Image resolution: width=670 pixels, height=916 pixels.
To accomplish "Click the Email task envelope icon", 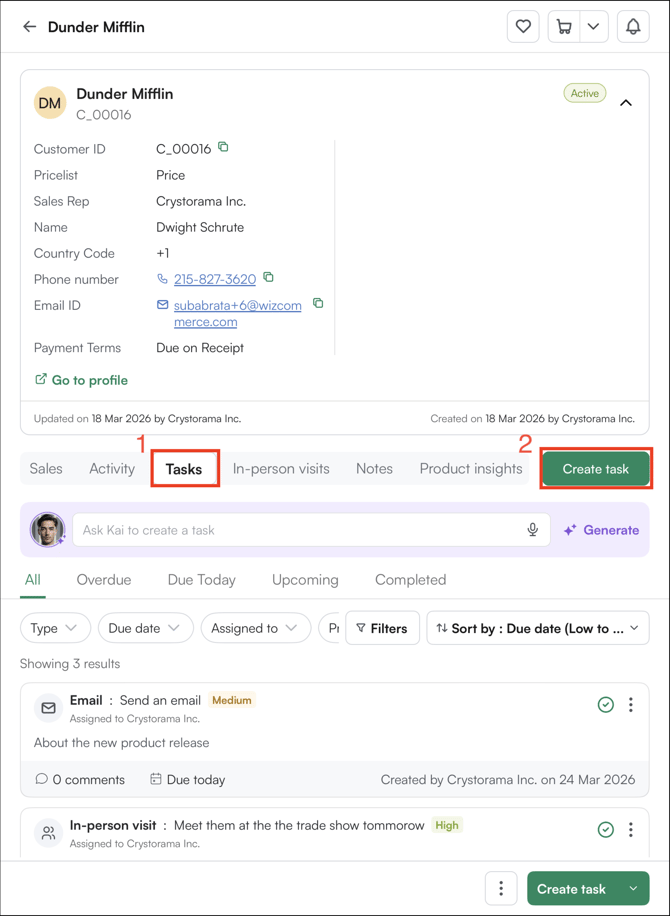I will (48, 708).
